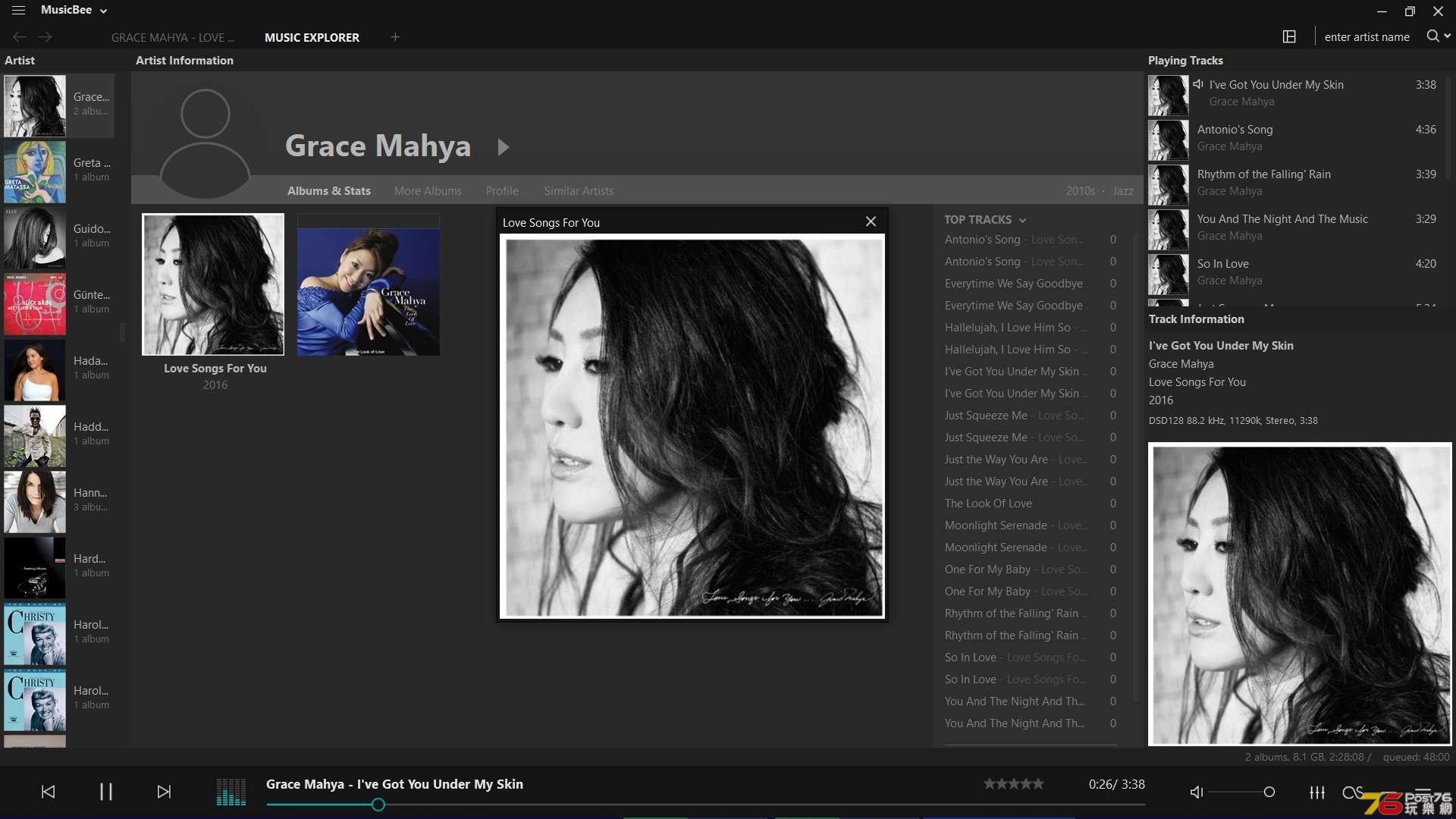Click first Just Squeeze Me top track
This screenshot has height=819, width=1456.
(x=1030, y=415)
